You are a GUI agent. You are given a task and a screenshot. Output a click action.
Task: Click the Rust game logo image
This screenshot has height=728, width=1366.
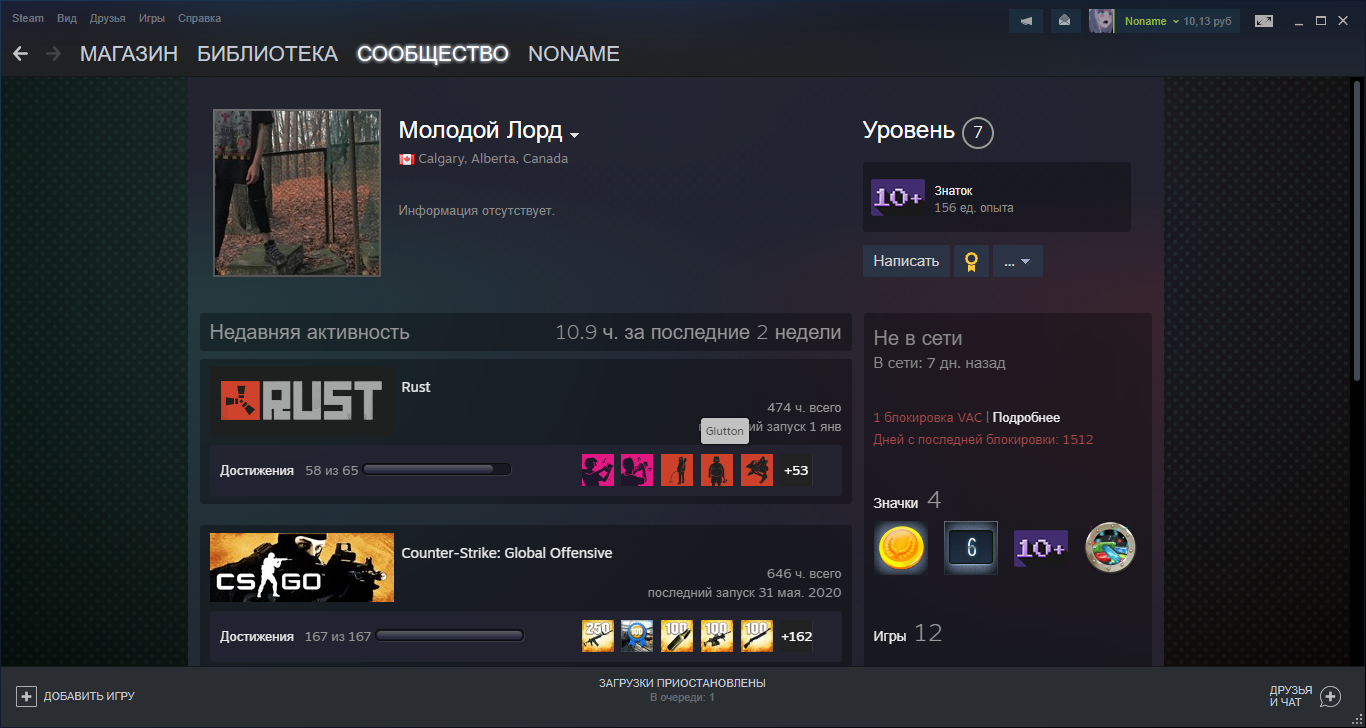tap(301, 402)
